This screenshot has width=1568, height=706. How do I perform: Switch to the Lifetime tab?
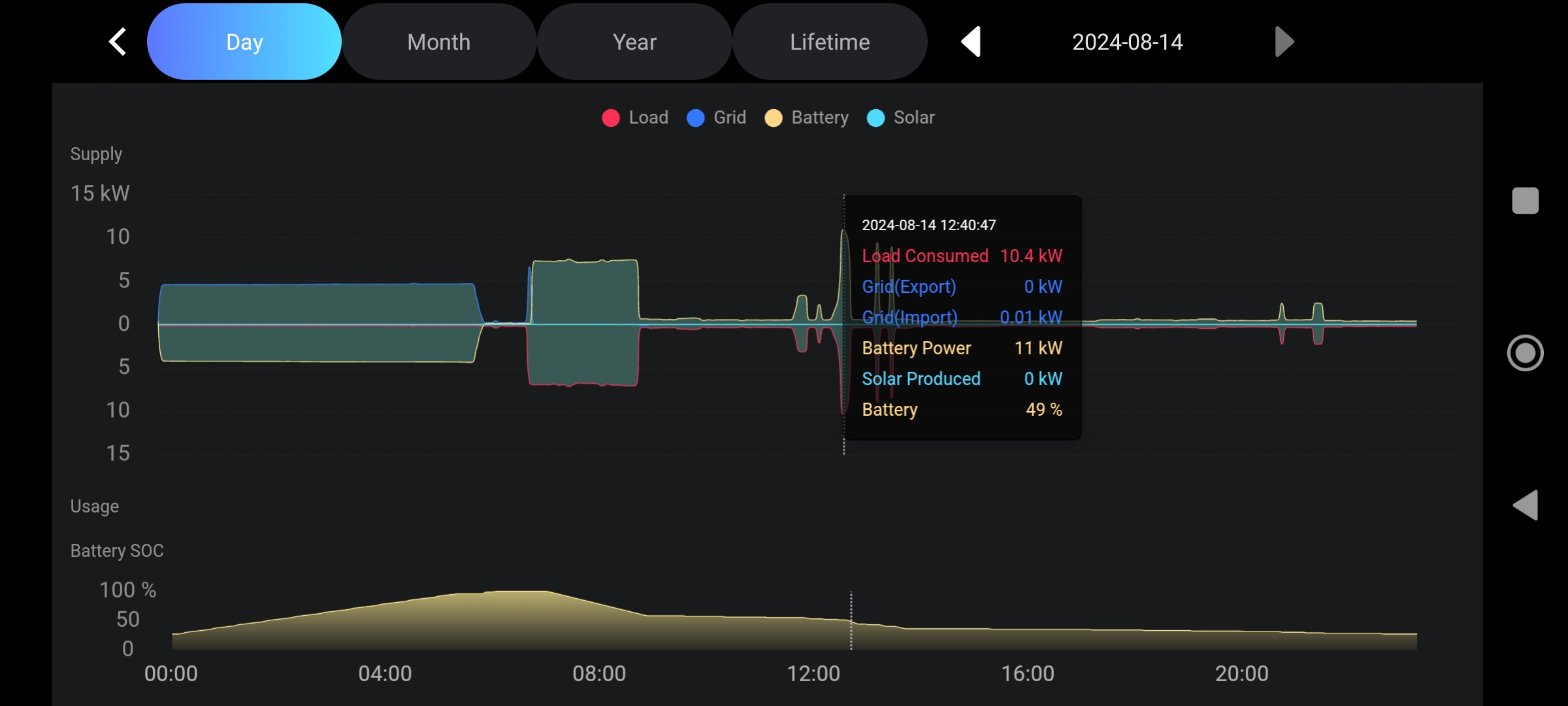[829, 42]
